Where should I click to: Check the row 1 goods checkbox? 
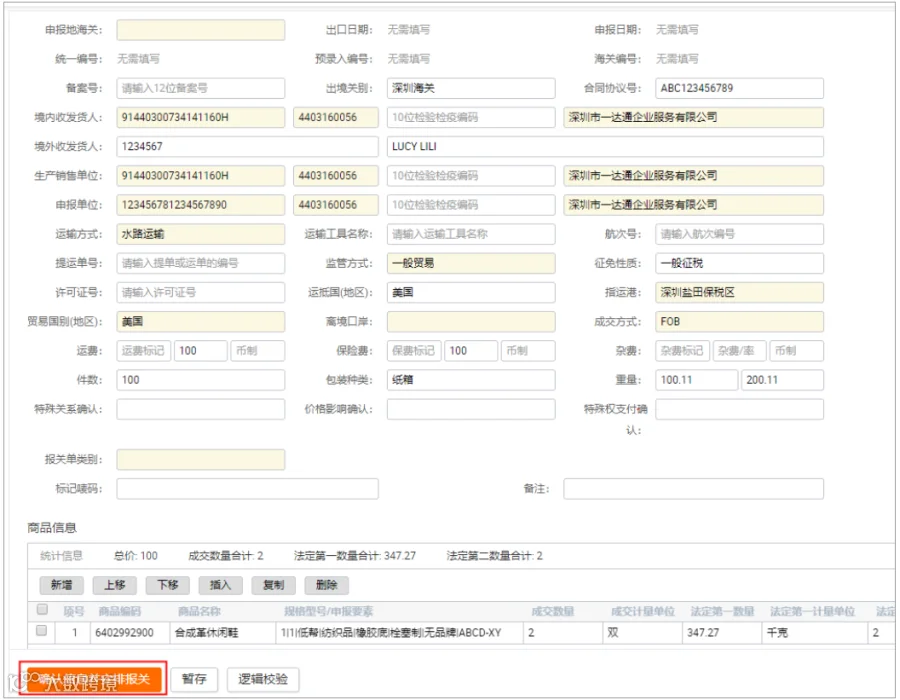(x=41, y=631)
